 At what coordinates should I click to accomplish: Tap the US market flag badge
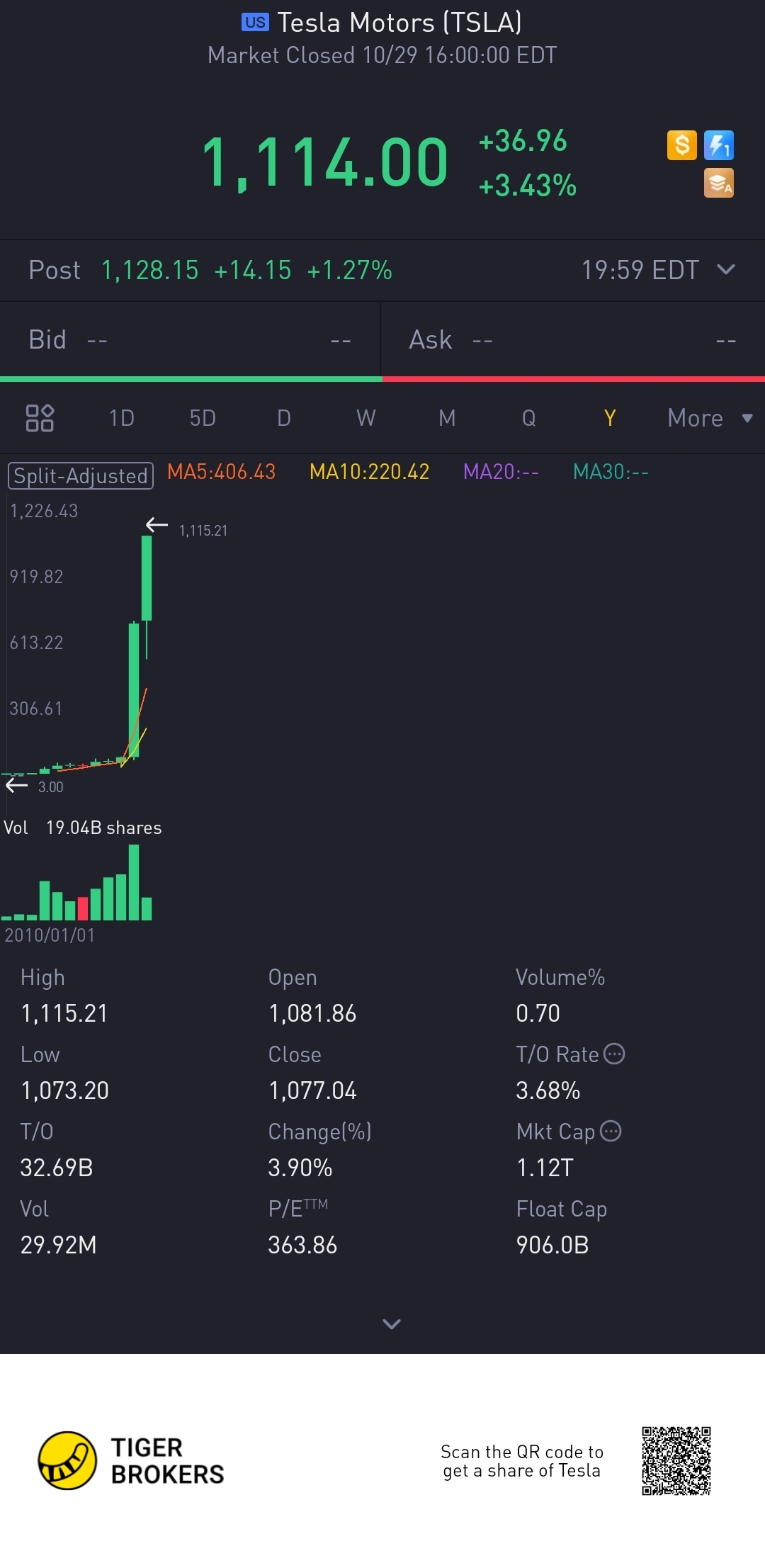tap(255, 23)
